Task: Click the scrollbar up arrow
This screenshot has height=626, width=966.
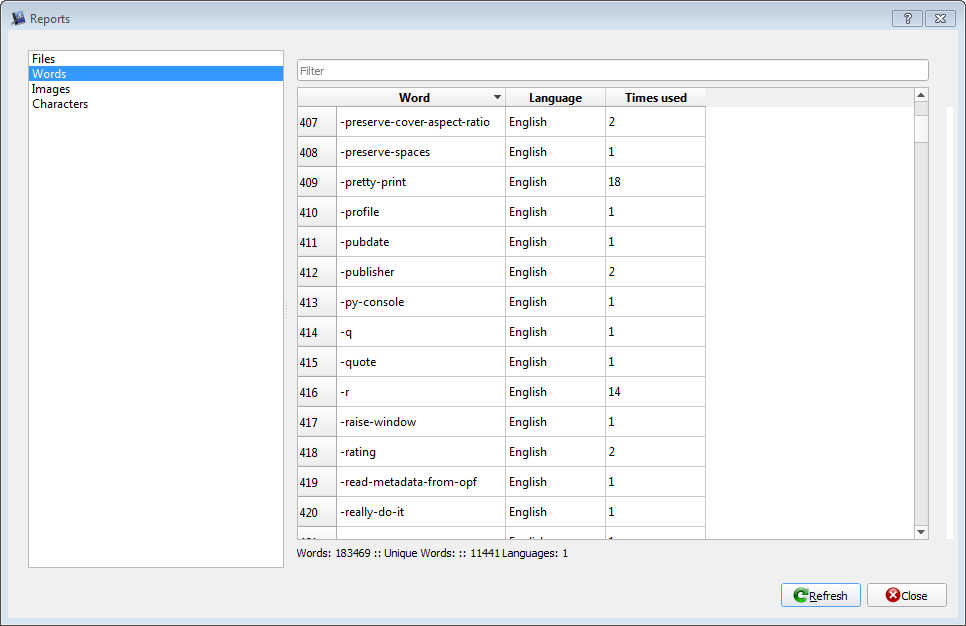Action: [x=921, y=95]
